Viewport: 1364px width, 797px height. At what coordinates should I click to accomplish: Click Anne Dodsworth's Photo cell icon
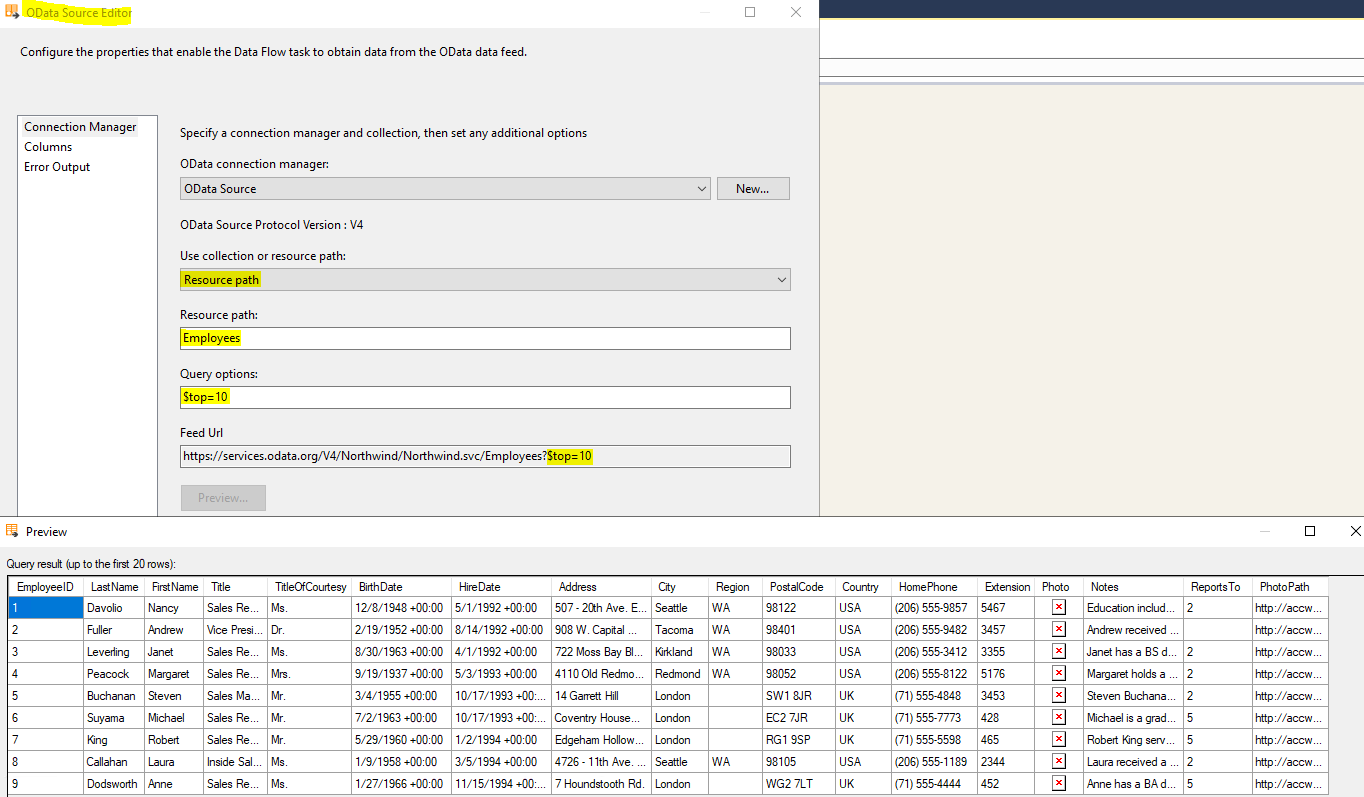[x=1058, y=783]
